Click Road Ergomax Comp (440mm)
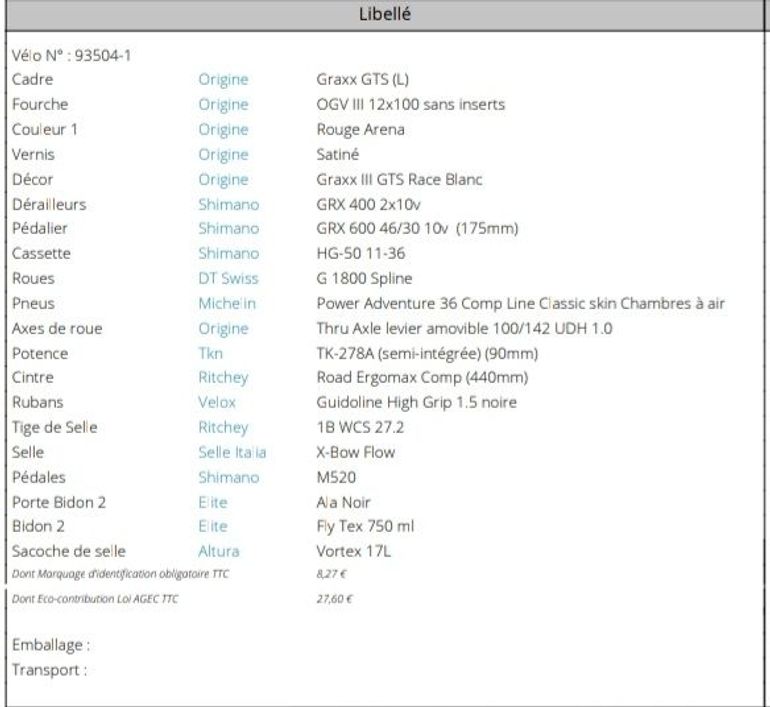The width and height of the screenshot is (770, 707). 422,378
